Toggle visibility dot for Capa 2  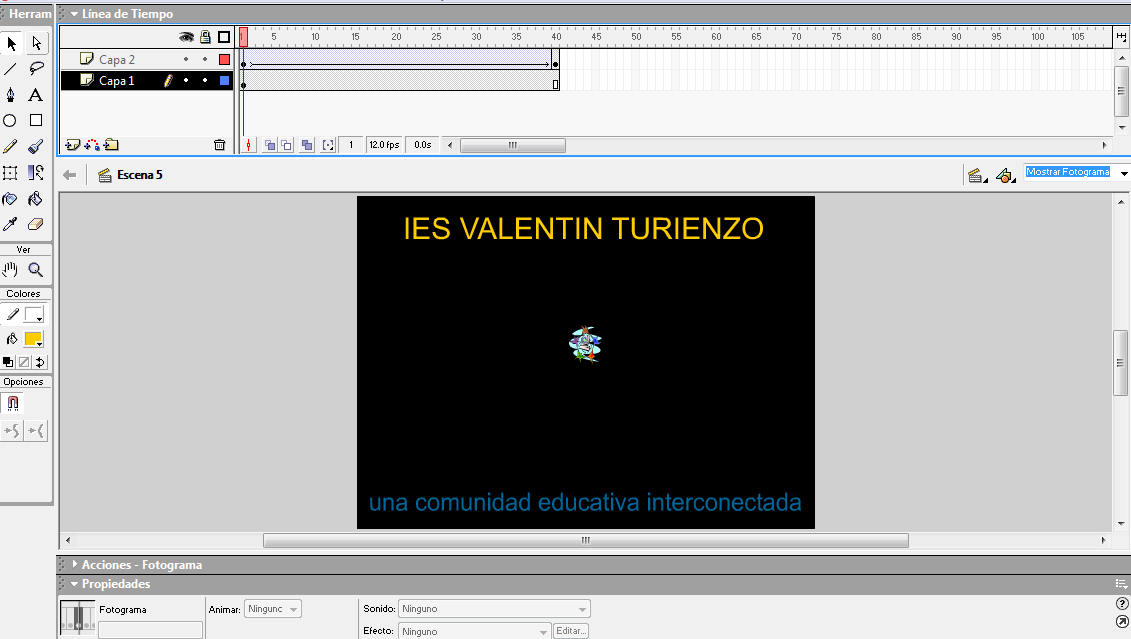[x=186, y=59]
